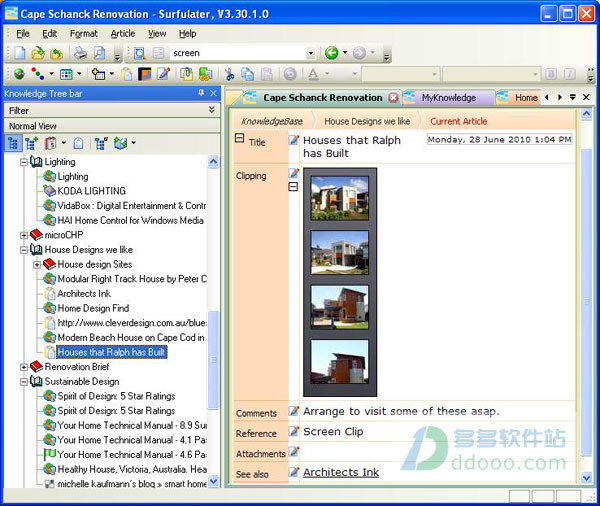
Task: Click the new folder icon
Action: tap(98, 73)
